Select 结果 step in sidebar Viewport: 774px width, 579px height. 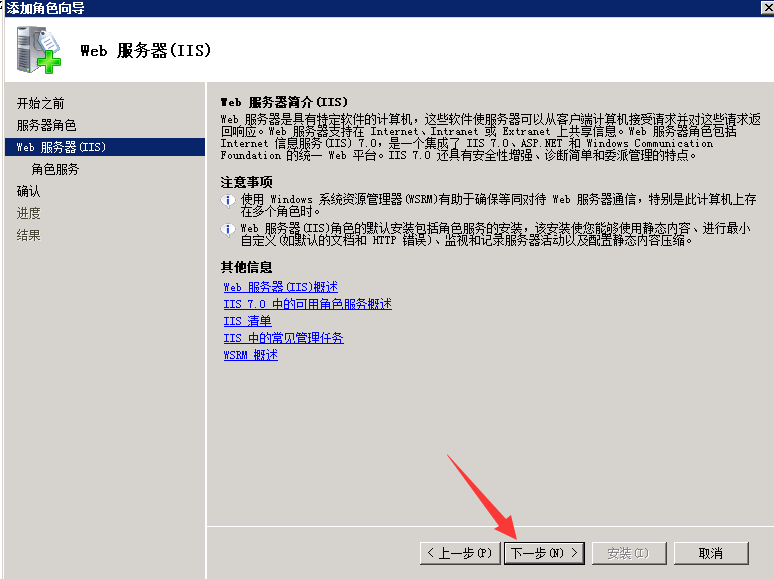29,235
